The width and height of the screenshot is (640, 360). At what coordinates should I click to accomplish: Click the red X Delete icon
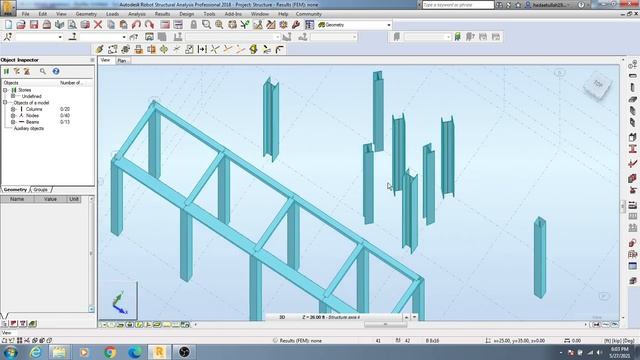point(98,25)
